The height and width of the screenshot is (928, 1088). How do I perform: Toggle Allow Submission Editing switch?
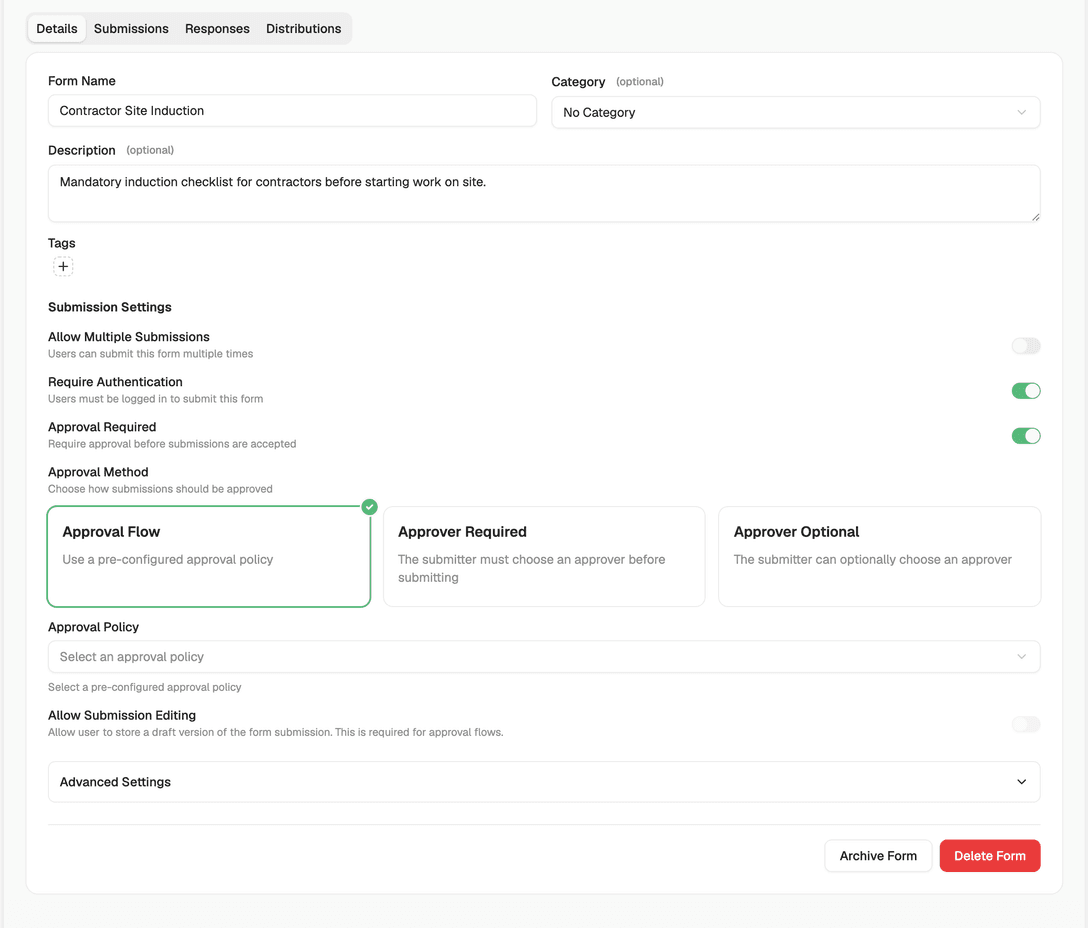(1026, 724)
